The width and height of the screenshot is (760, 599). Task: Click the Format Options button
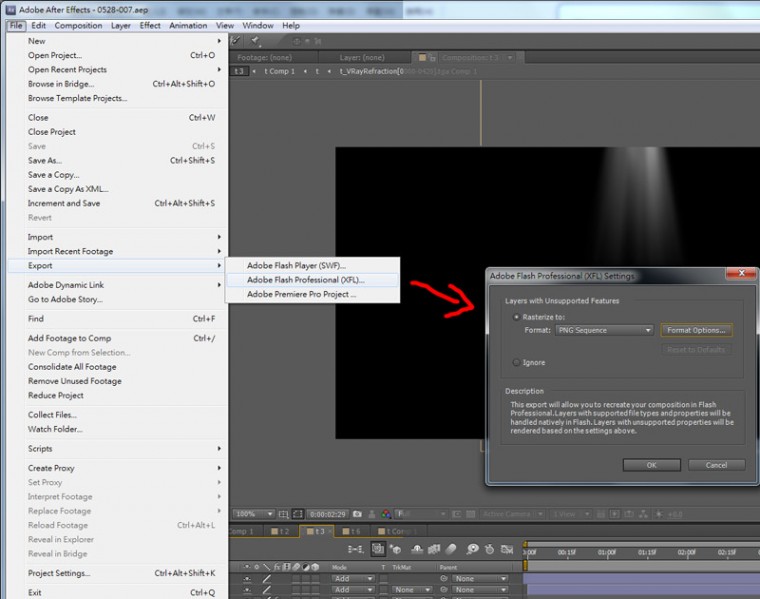click(698, 330)
